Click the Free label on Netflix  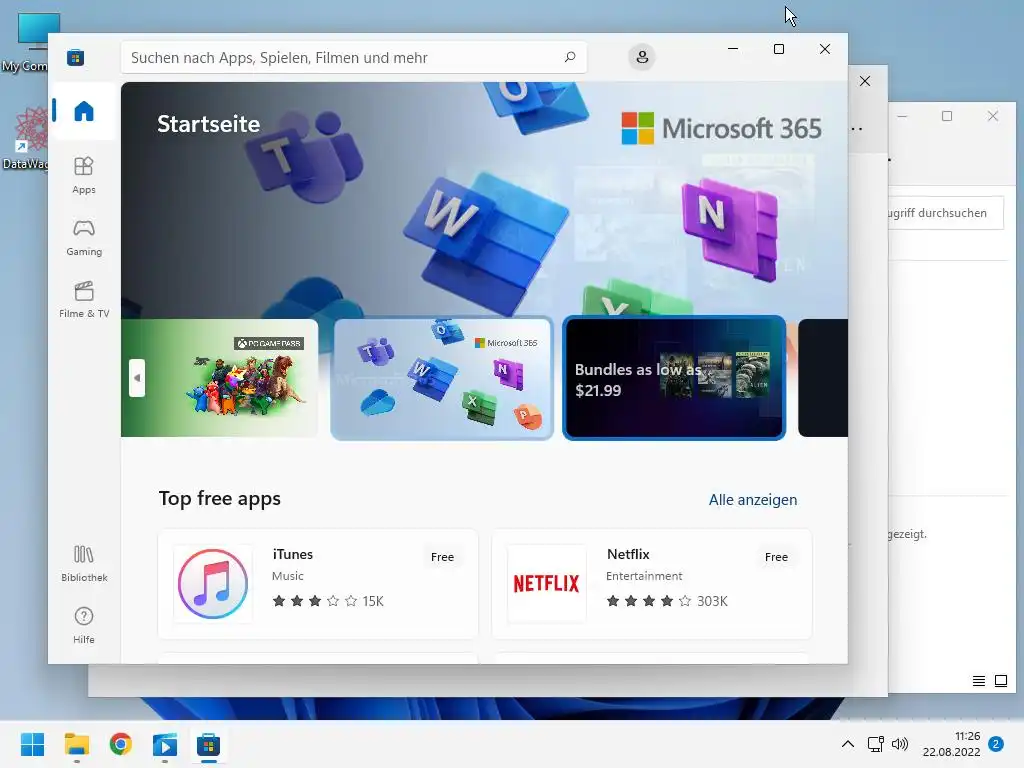tap(776, 557)
